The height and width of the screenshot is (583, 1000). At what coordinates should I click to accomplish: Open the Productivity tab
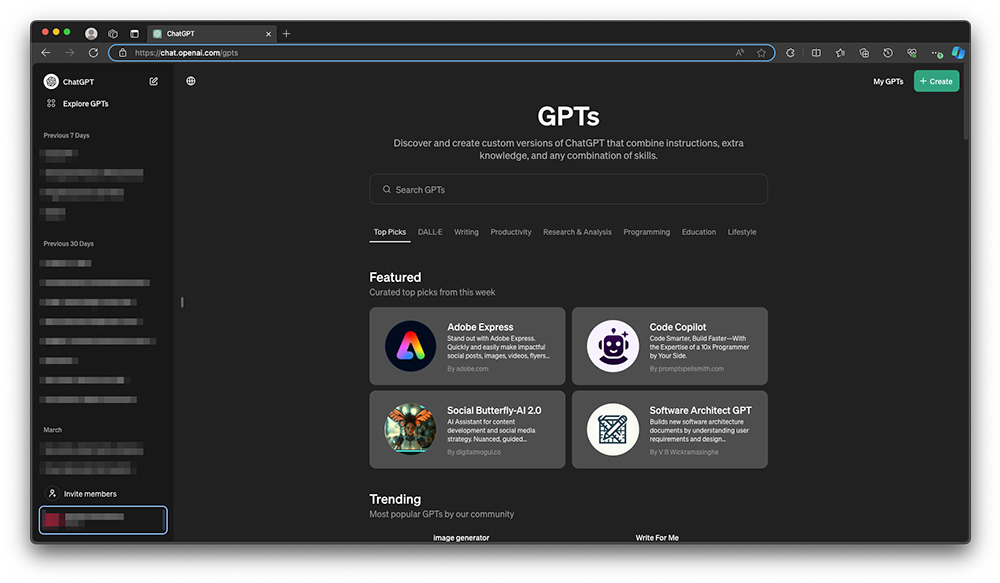(511, 232)
